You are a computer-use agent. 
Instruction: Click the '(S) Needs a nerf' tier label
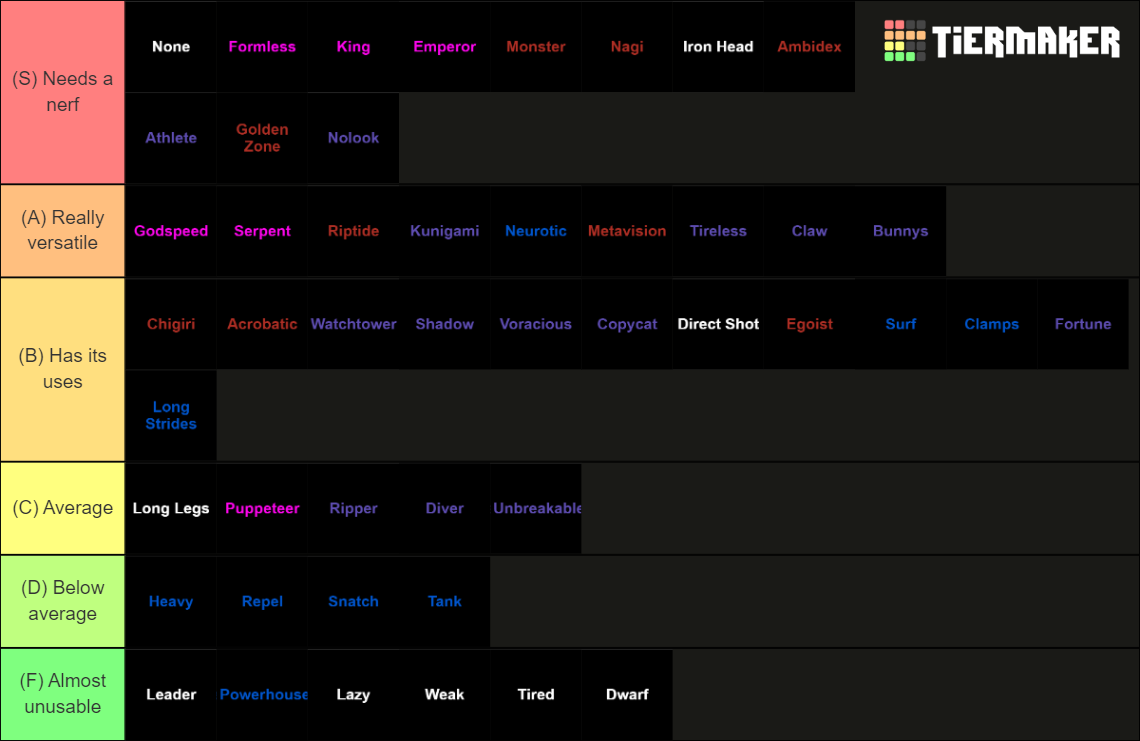(62, 92)
